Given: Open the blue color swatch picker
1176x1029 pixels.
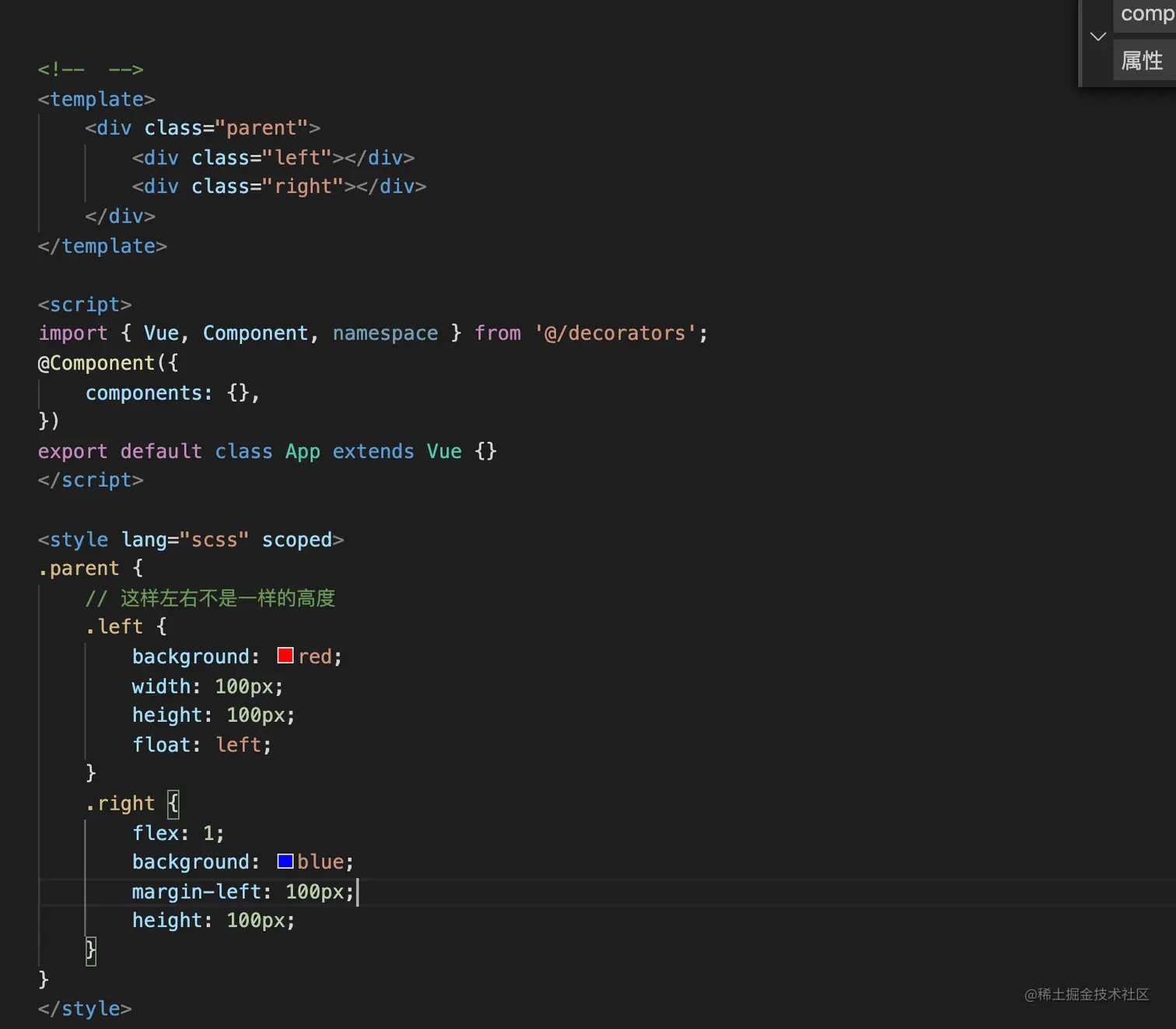Looking at the screenshot, I should pyautogui.click(x=285, y=861).
